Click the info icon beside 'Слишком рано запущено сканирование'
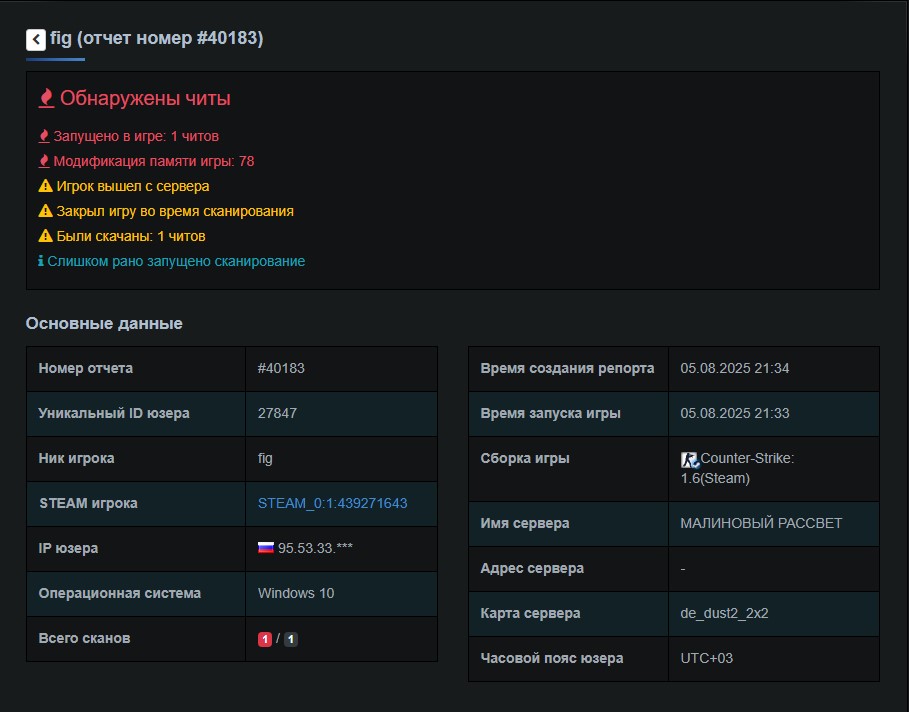Screen dimensions: 909x712 [41, 261]
